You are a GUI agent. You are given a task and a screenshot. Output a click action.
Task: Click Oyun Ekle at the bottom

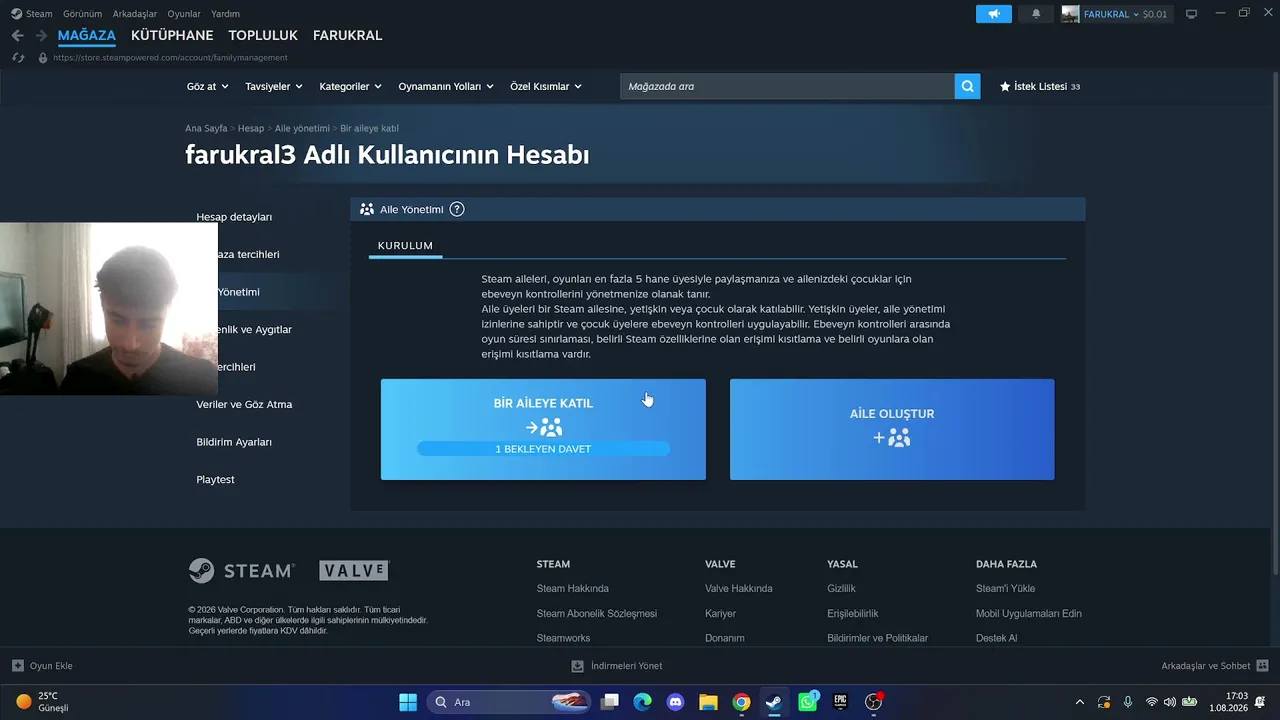(42, 666)
